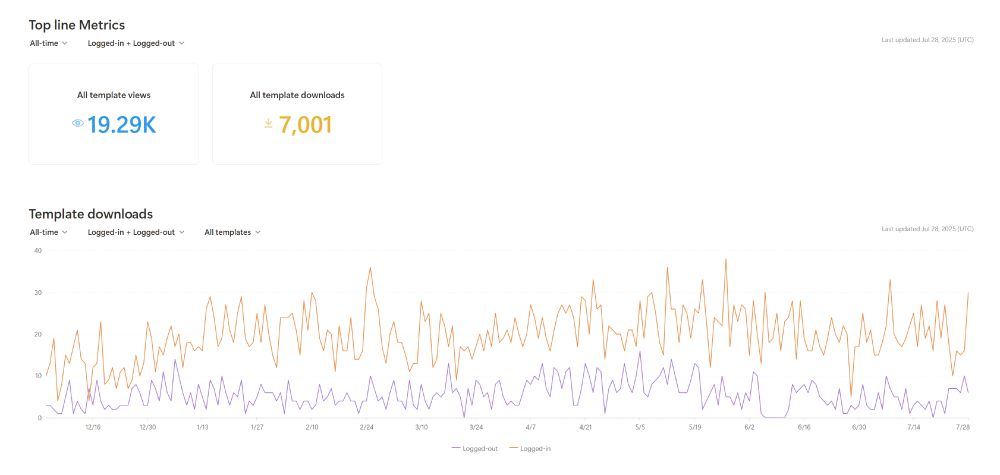Click the eye icon beside 19.29K
Image resolution: width=1000 pixels, height=475 pixels.
(x=78, y=124)
